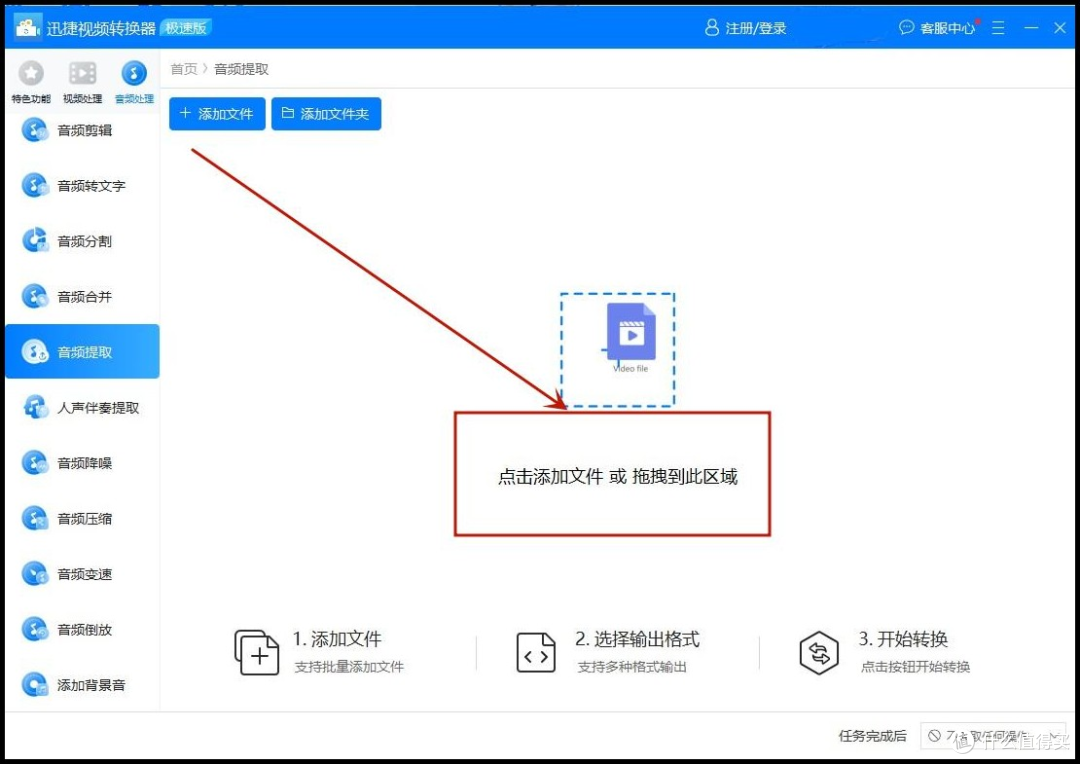1080x764 pixels.
Task: Click the 音频倒放 sidebar icon
Action: click(34, 629)
